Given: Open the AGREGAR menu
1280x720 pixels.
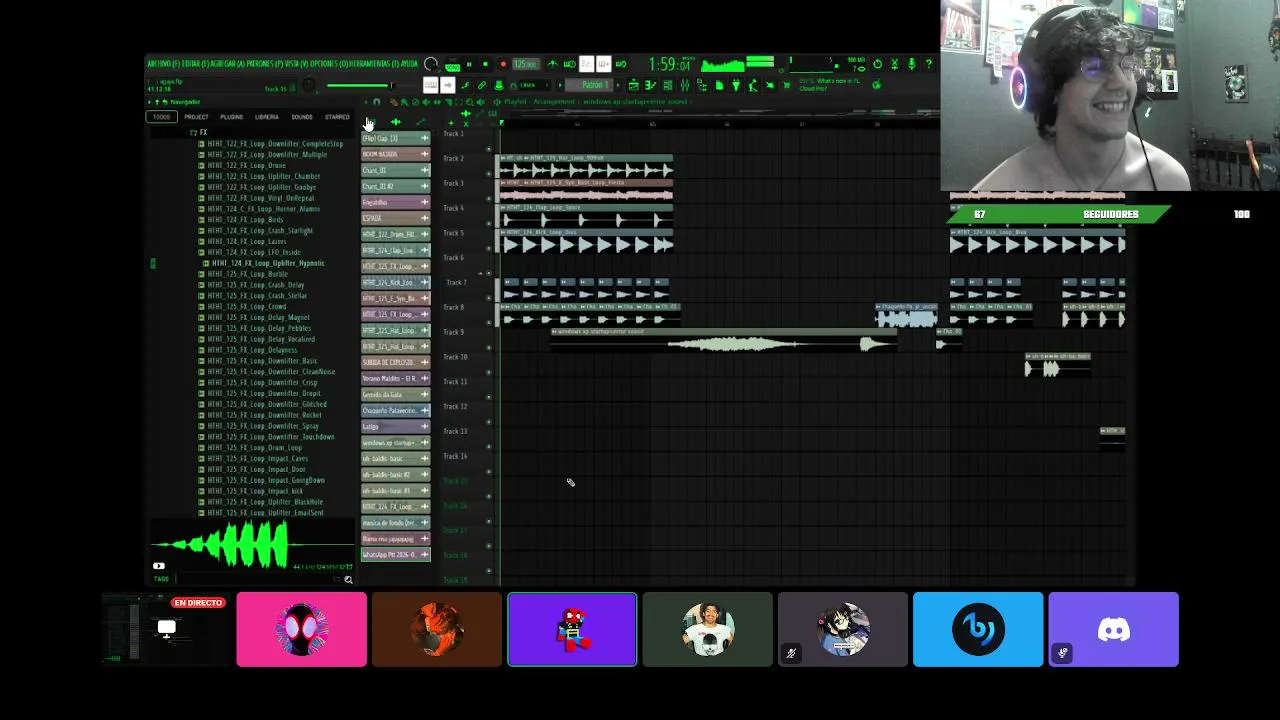Looking at the screenshot, I should pos(228,64).
